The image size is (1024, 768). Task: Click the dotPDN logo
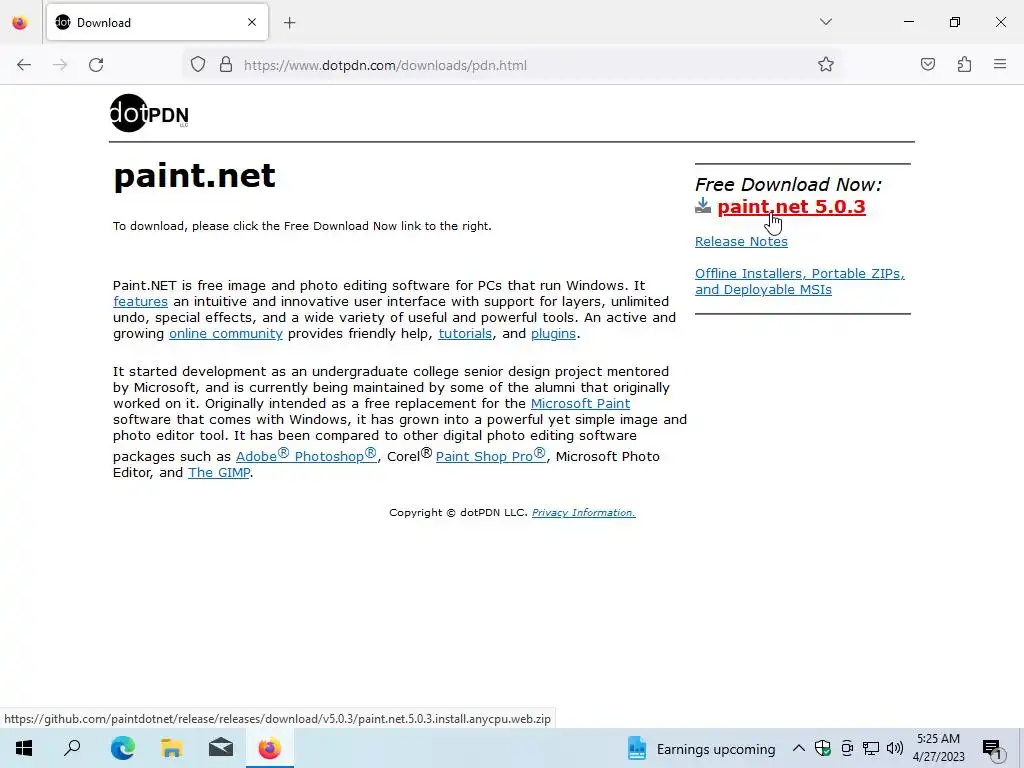[x=149, y=114]
